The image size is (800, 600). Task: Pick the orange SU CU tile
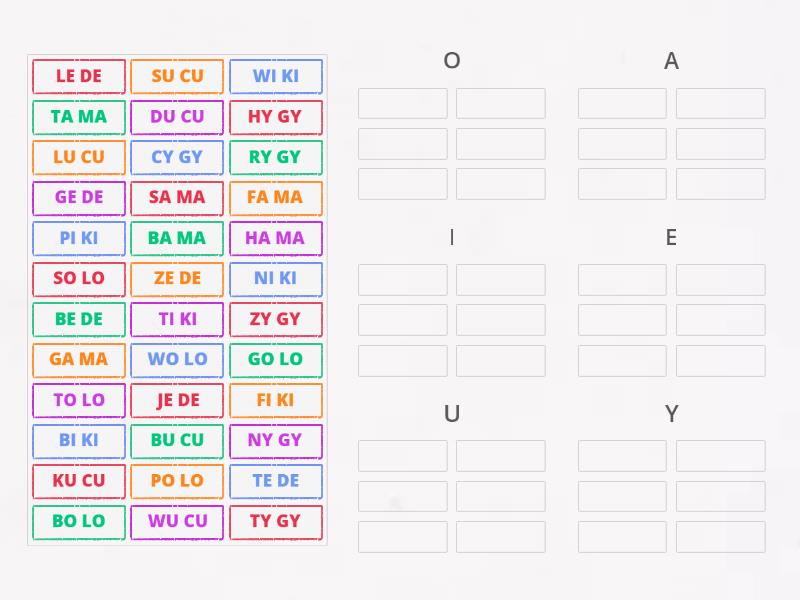pyautogui.click(x=177, y=76)
